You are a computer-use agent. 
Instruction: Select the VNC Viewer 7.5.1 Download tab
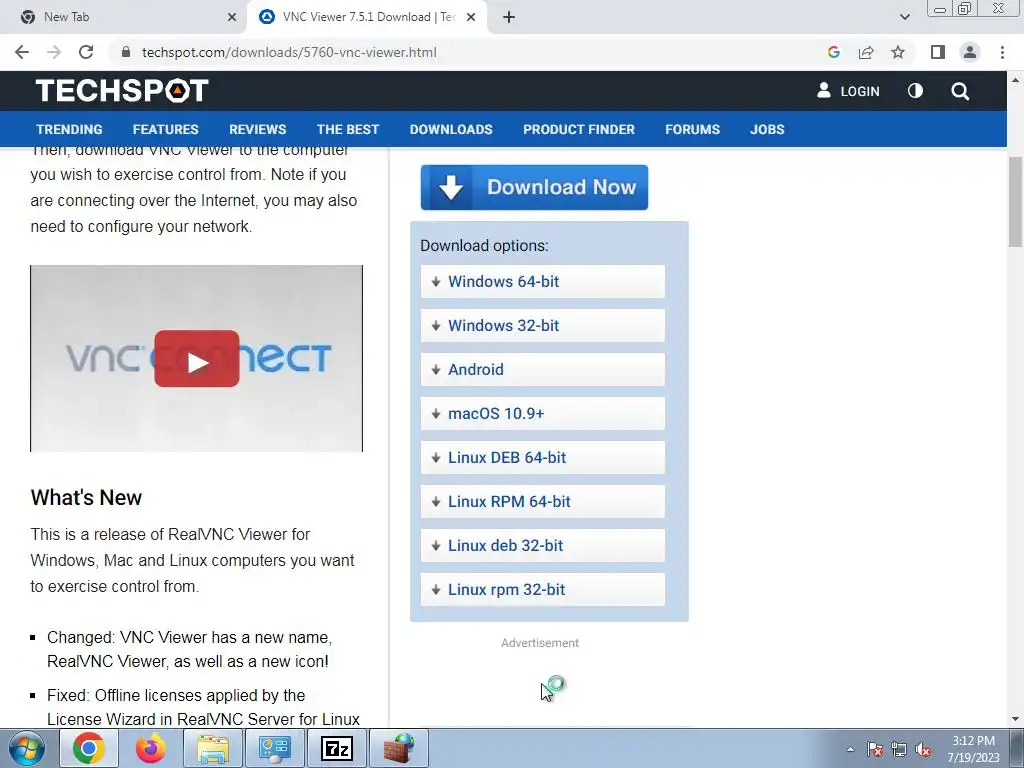coord(366,17)
